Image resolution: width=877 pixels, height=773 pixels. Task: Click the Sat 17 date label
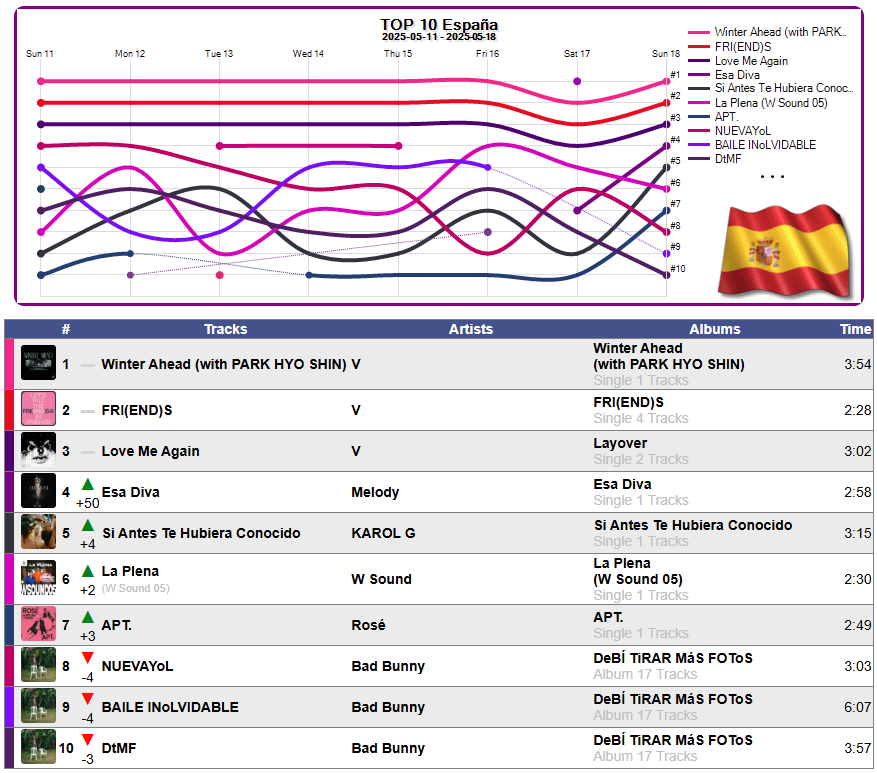pos(577,54)
